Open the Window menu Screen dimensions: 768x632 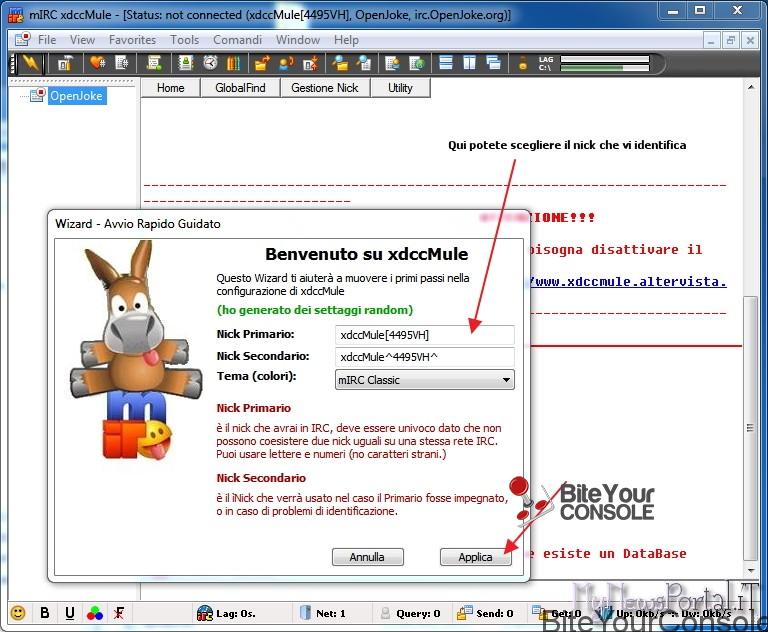click(x=298, y=40)
